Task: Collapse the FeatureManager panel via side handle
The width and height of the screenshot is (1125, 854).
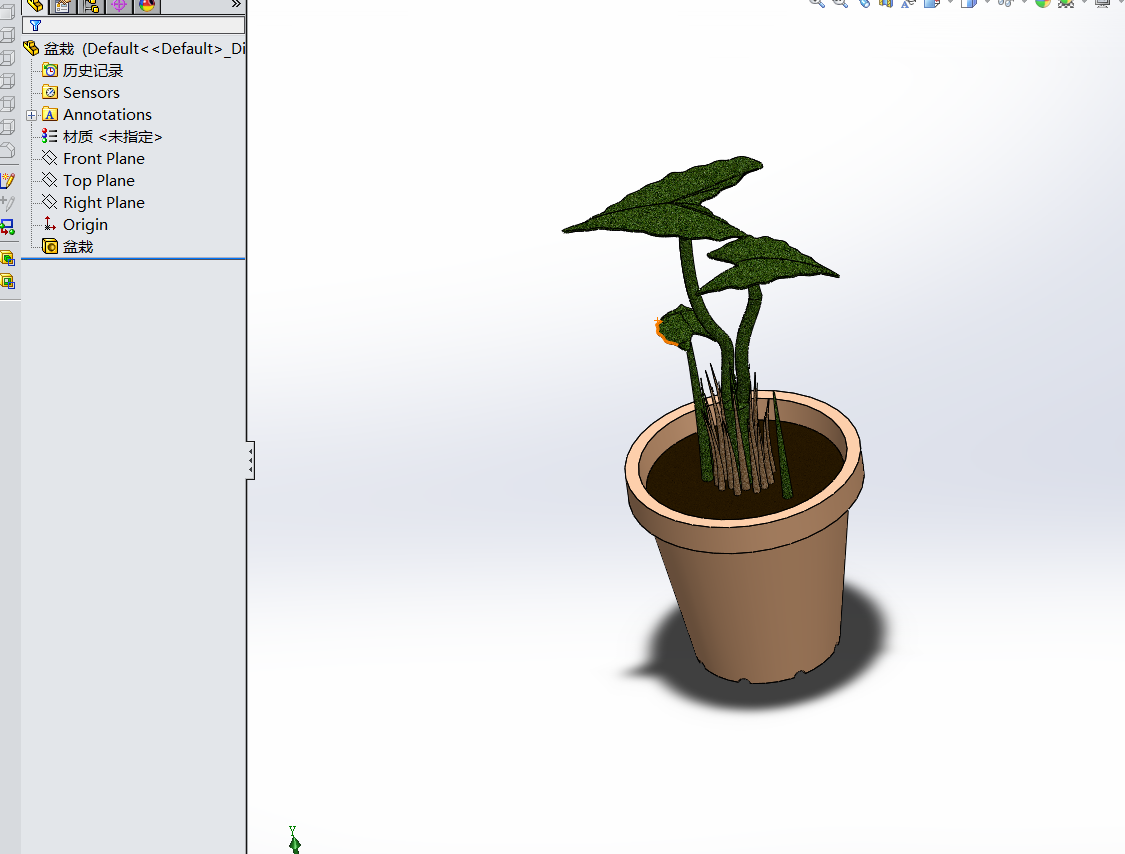Action: (250, 460)
